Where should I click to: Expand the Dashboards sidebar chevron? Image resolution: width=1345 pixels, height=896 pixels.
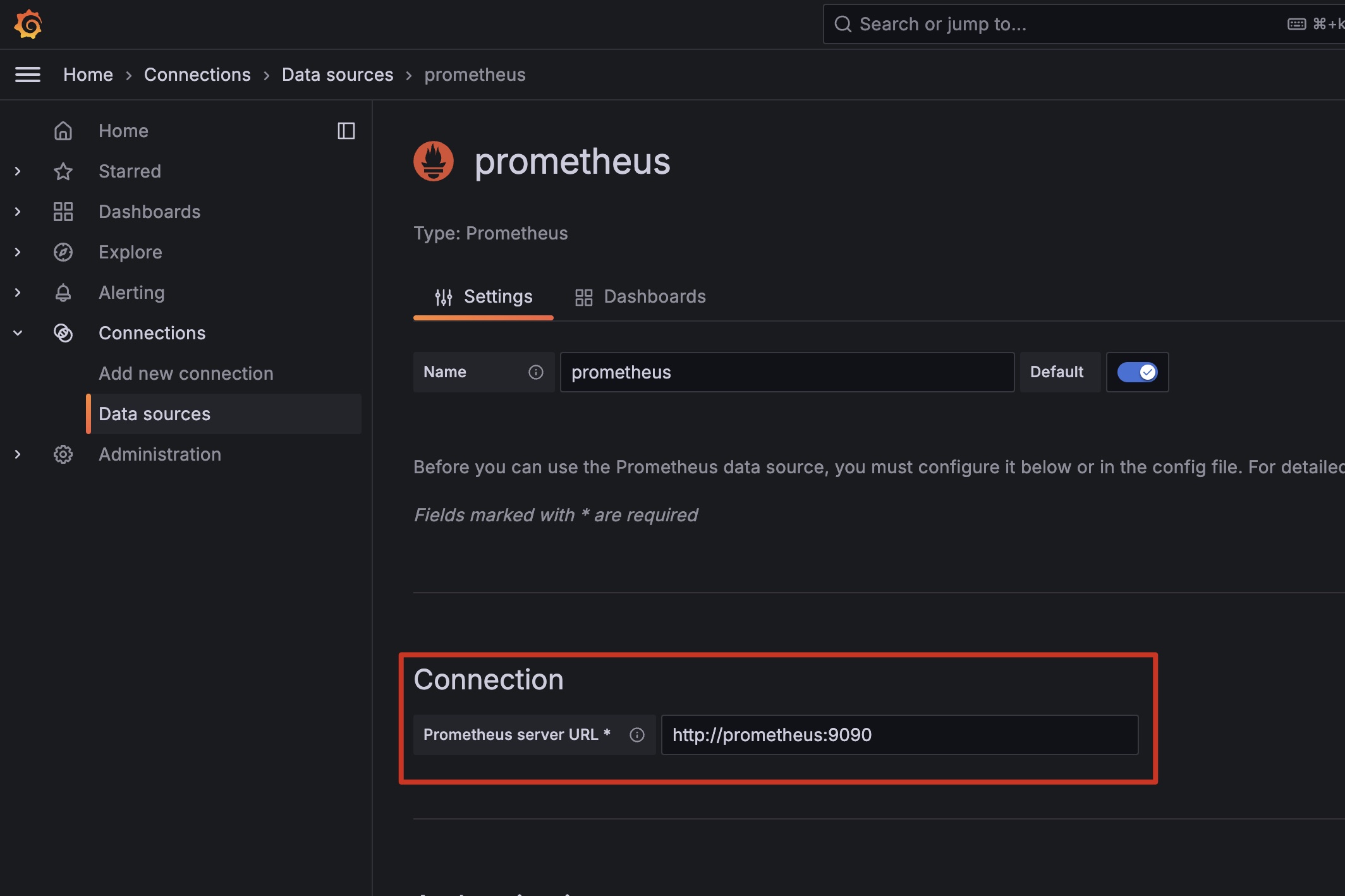tap(18, 212)
